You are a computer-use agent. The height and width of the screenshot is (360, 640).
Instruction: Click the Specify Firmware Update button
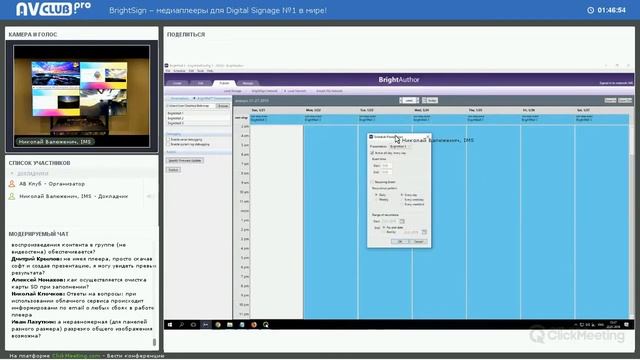pos(185,160)
